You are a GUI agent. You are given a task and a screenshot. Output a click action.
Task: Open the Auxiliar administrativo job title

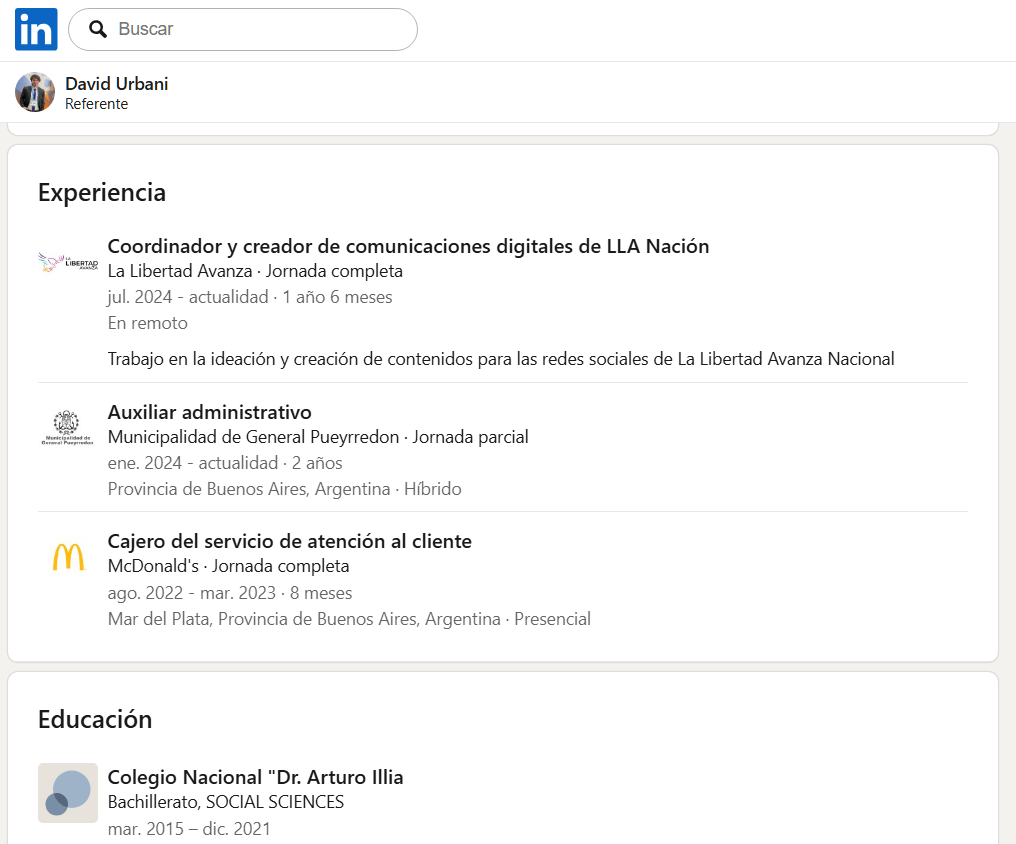coord(210,412)
